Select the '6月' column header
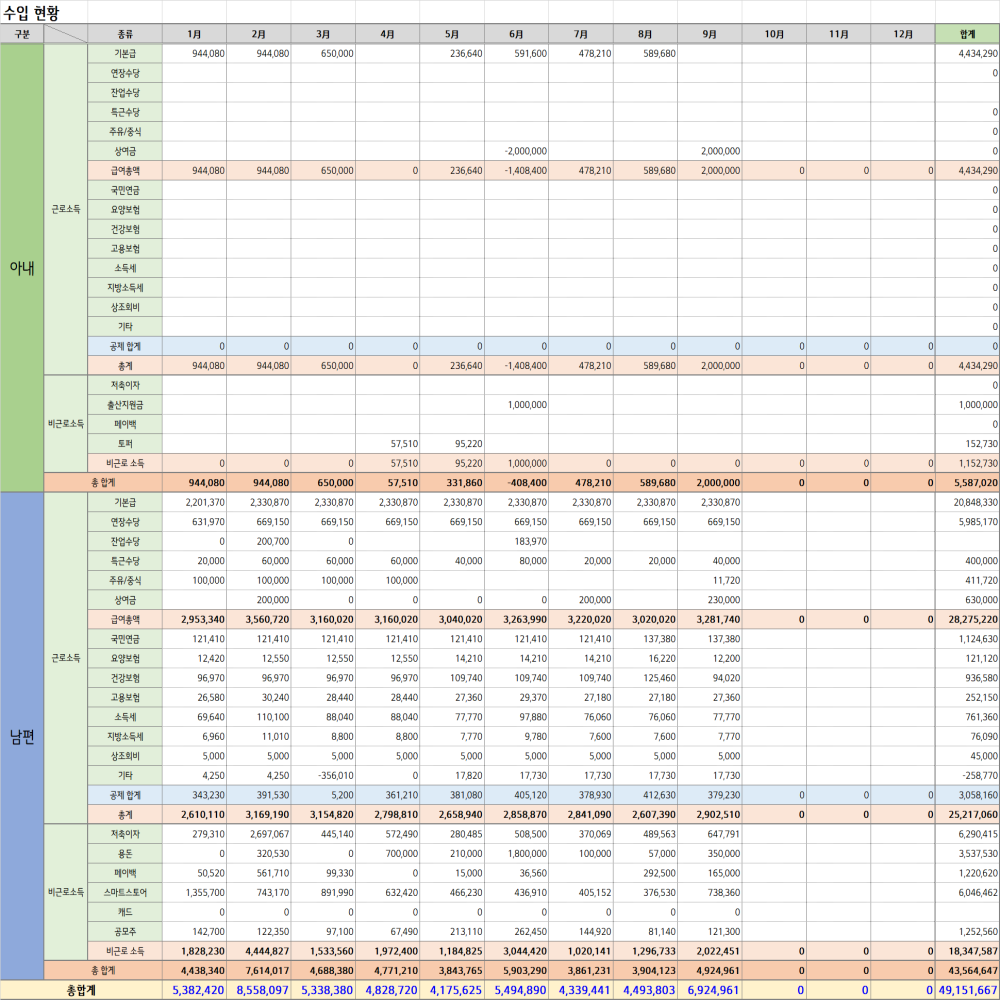 516,34
